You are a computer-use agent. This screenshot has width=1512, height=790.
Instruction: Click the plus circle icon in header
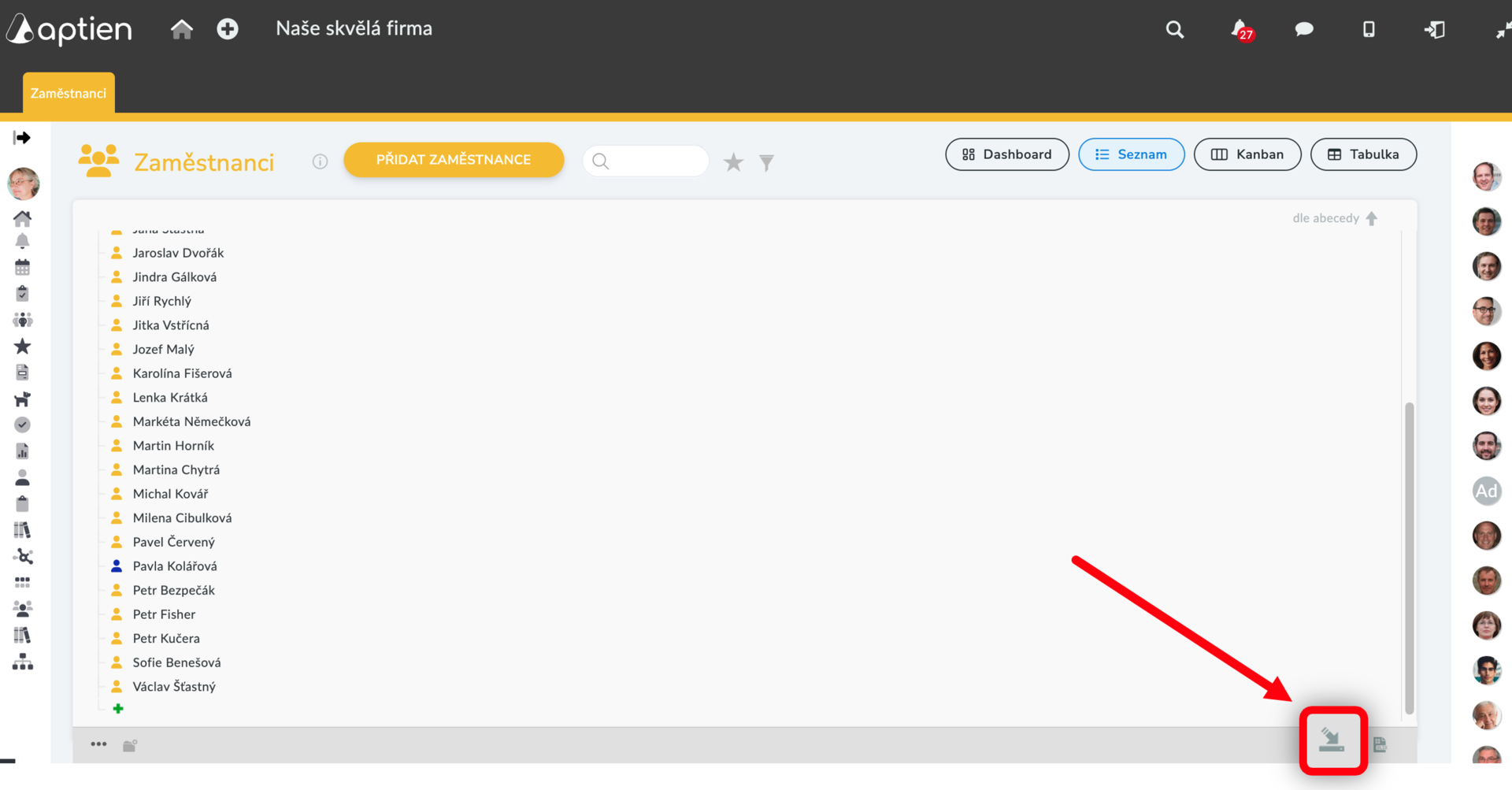[x=228, y=29]
